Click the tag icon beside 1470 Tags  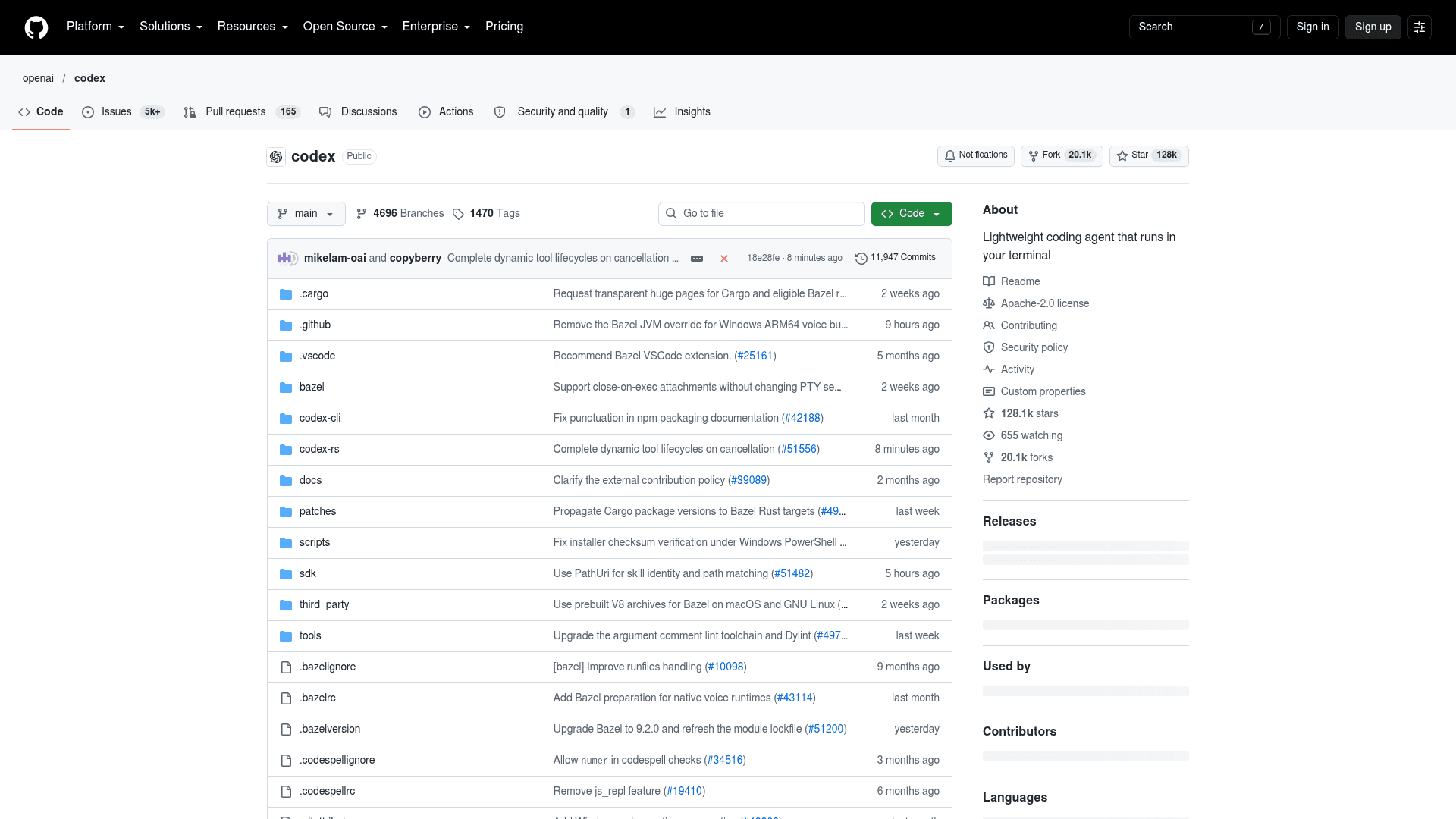(x=458, y=214)
